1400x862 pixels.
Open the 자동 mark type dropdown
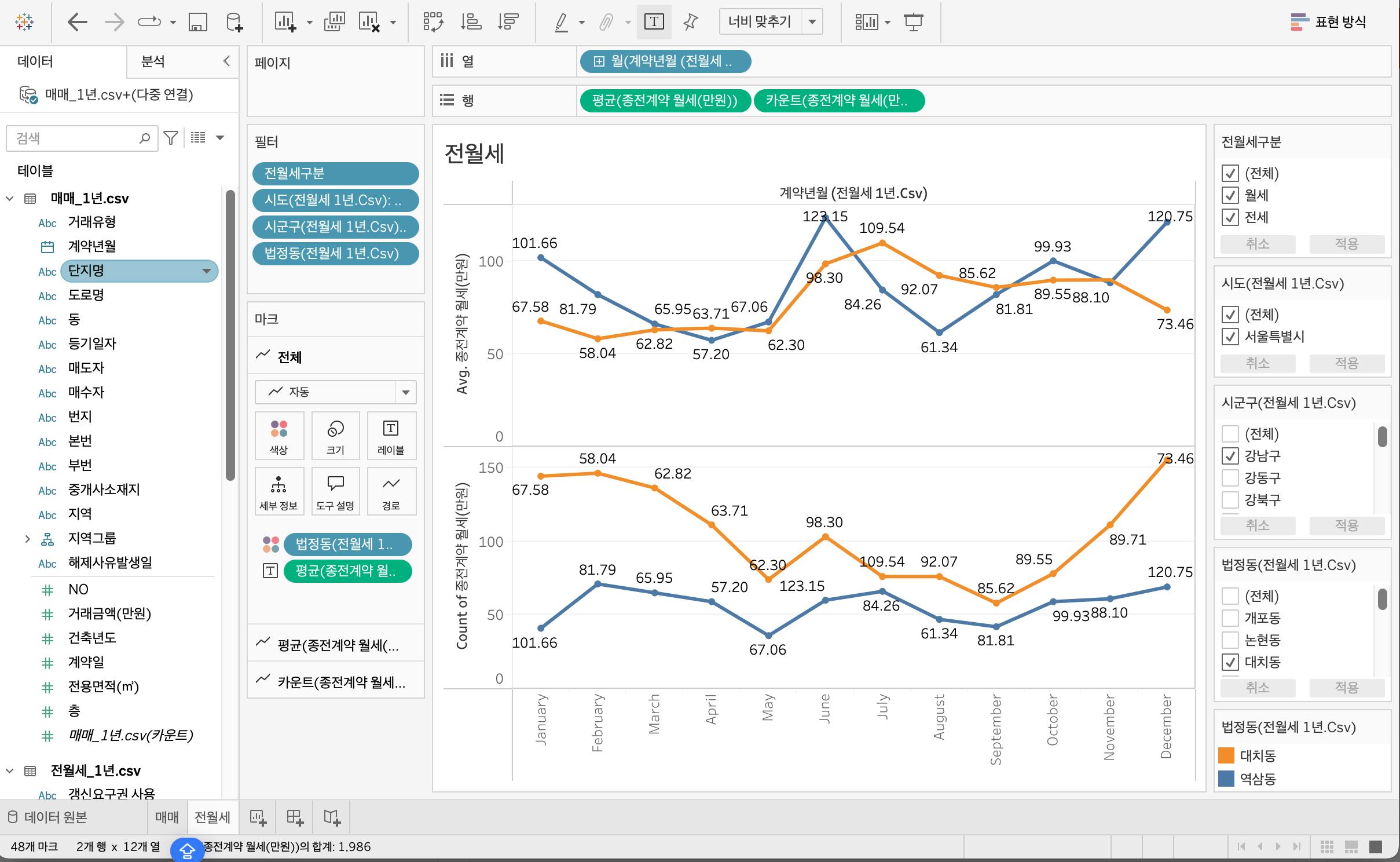point(405,392)
